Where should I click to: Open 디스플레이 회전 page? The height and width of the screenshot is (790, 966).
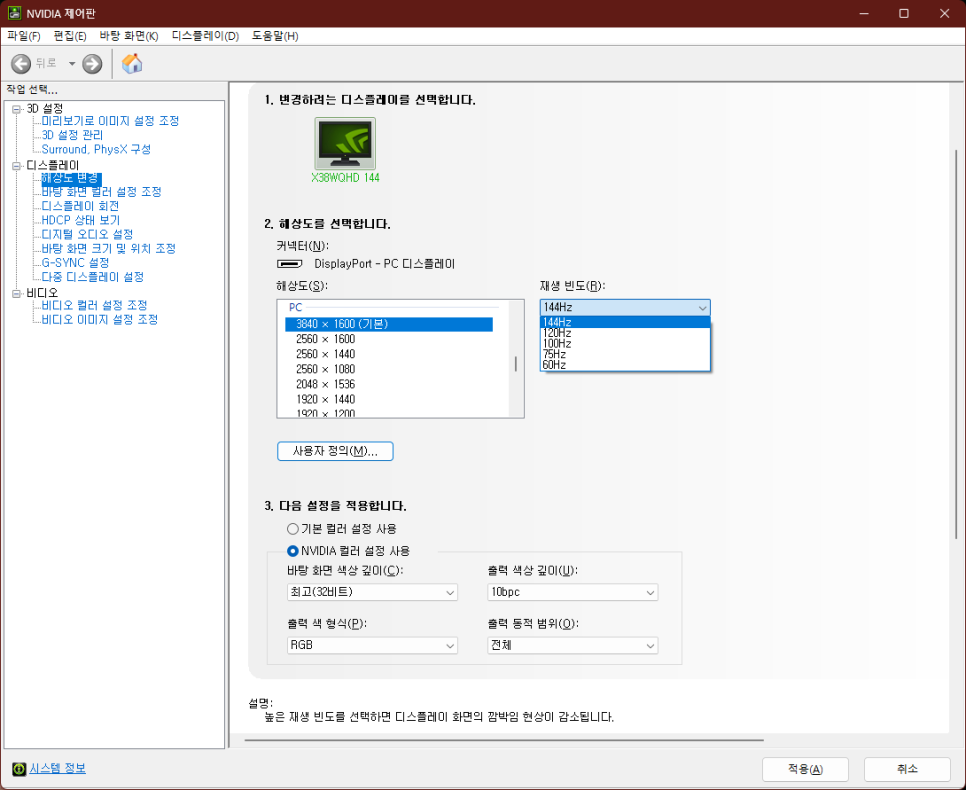pos(80,206)
